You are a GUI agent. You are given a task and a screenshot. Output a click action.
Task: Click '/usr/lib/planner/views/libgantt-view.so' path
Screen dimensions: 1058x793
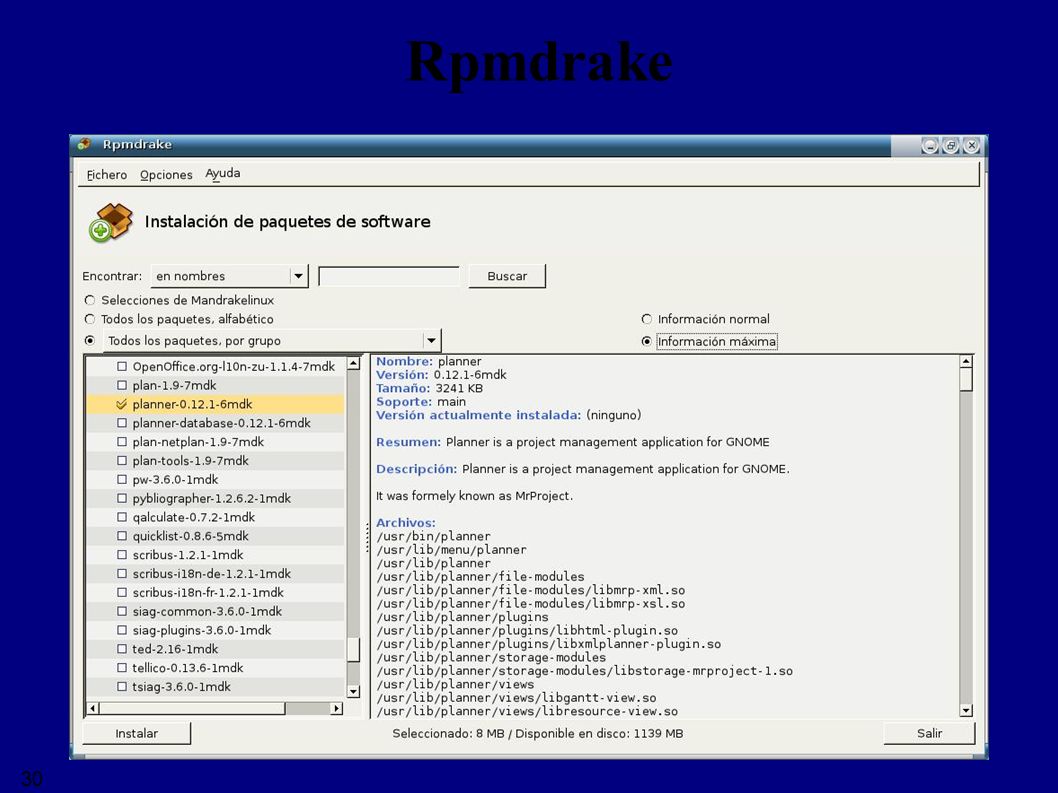516,698
